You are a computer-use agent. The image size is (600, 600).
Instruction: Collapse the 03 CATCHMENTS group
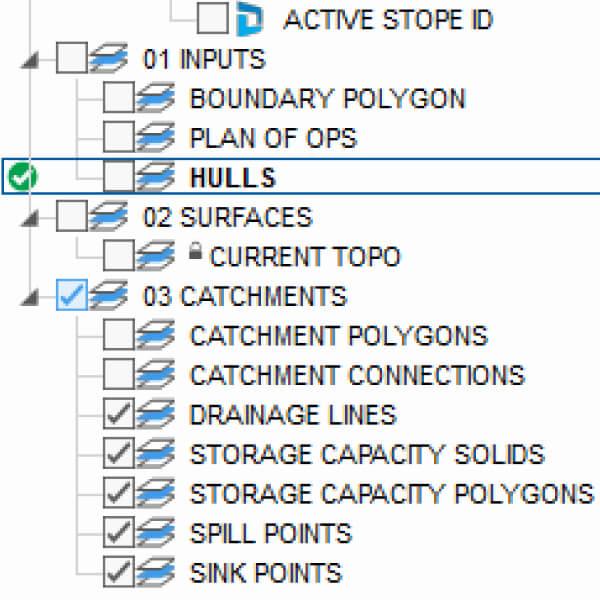[x=30, y=297]
